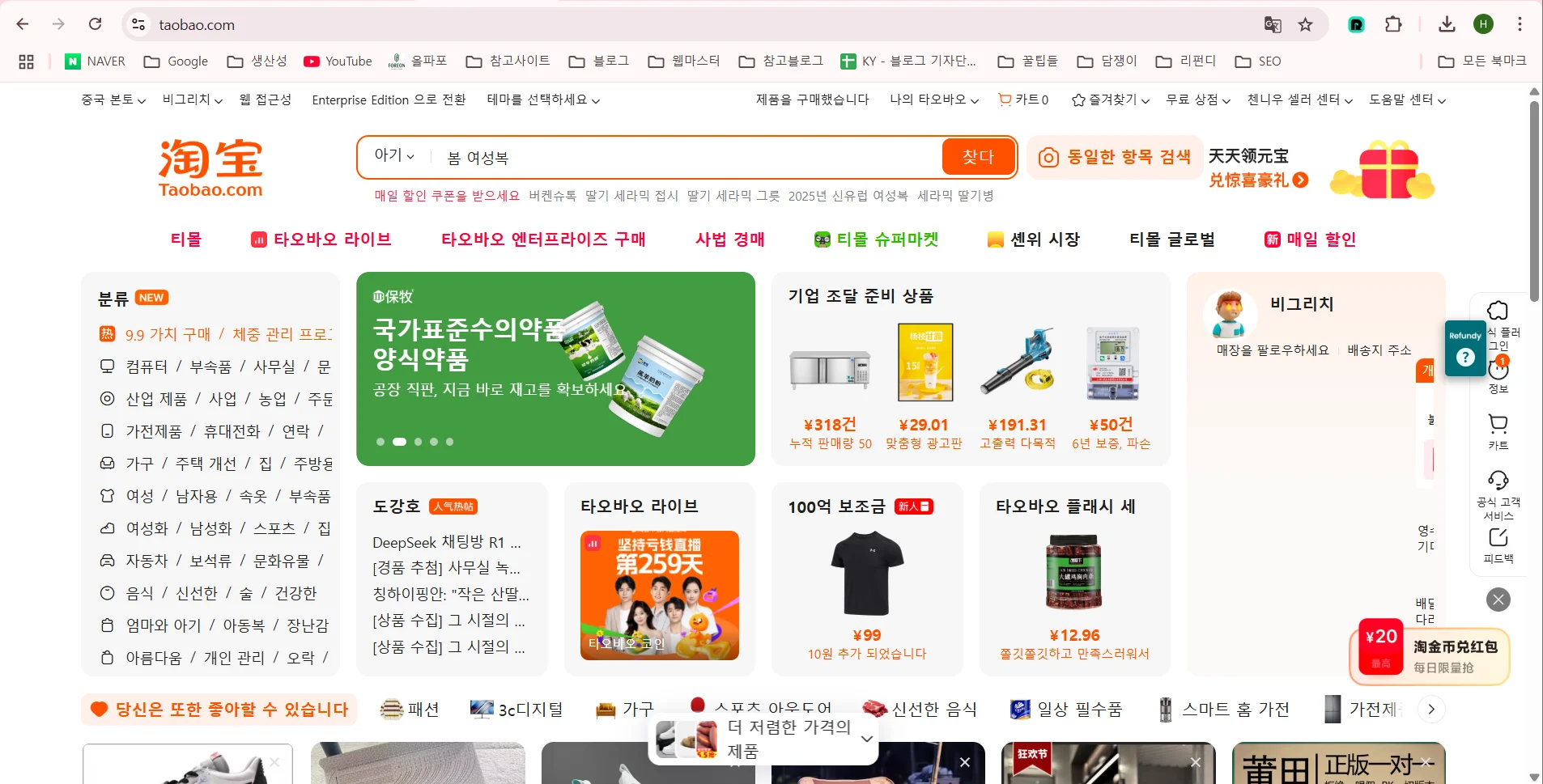Reload the page with the refresh icon
The image size is (1543, 784).
coord(95,24)
